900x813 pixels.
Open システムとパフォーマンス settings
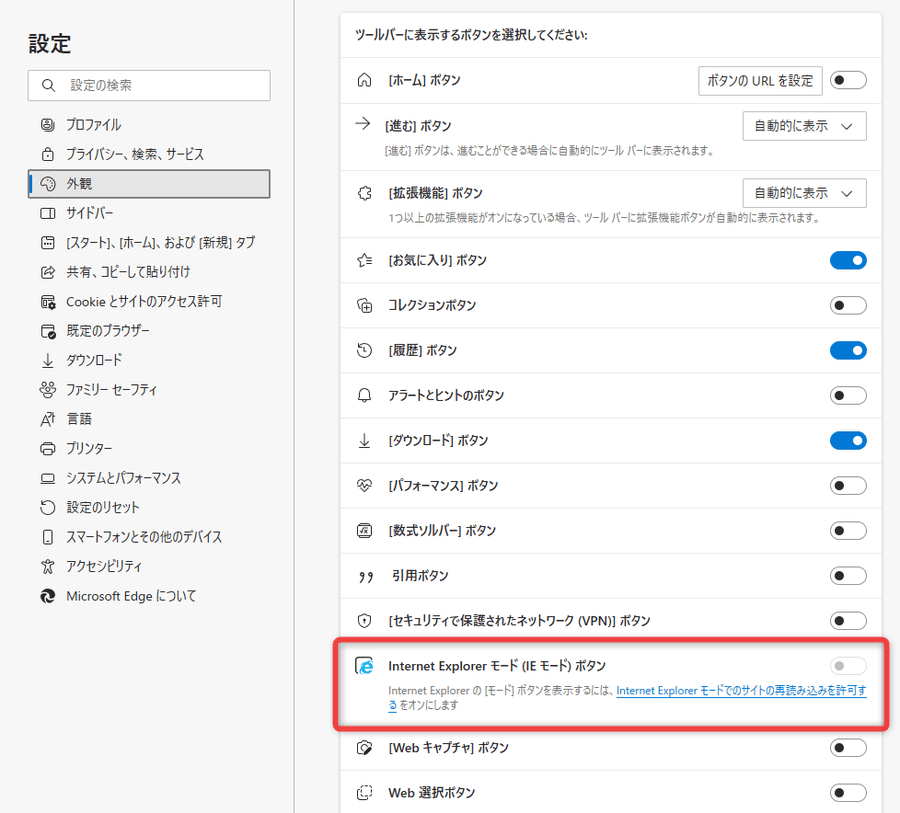pyautogui.click(x=149, y=478)
